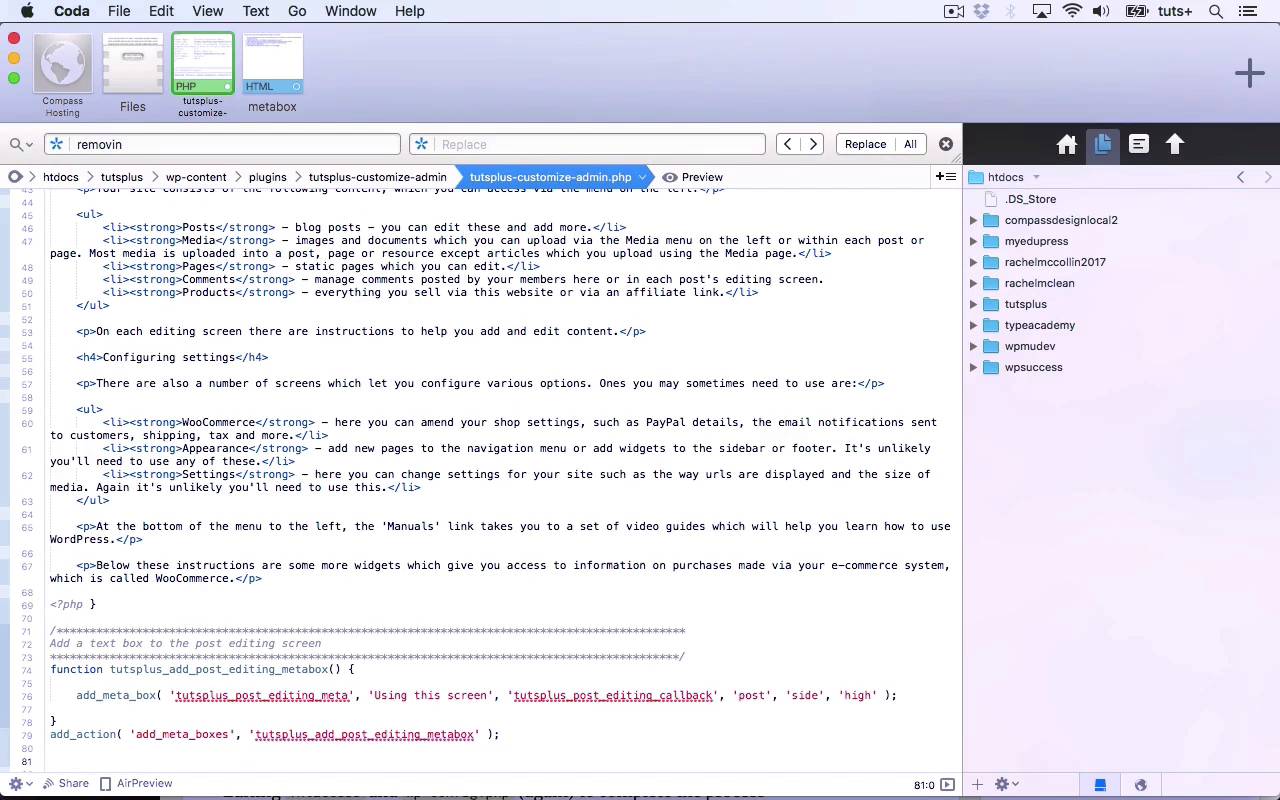
Task: Open the metabox HTML document tab
Action: coord(273,75)
